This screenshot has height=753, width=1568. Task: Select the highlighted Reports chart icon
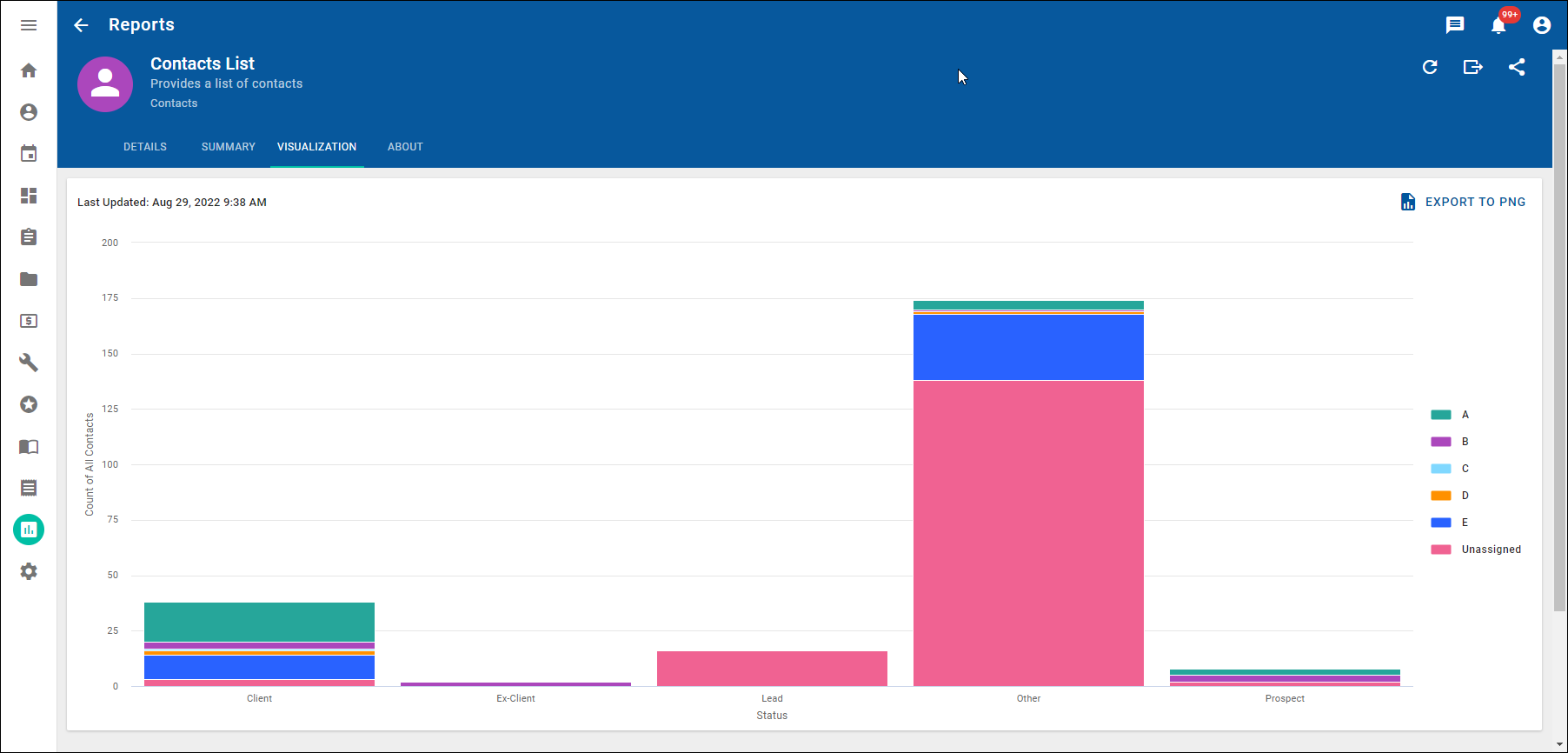click(29, 530)
